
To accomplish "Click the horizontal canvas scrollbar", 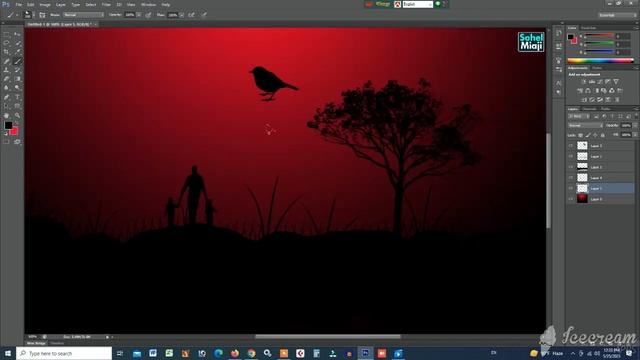I will tap(328, 337).
